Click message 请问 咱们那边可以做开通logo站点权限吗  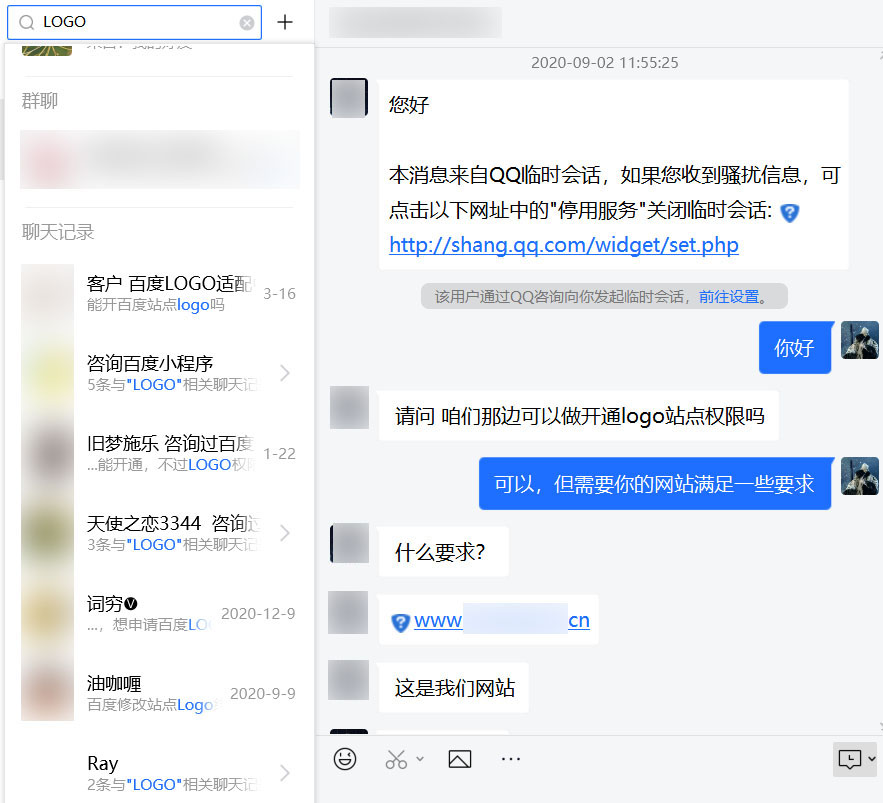[x=579, y=416]
